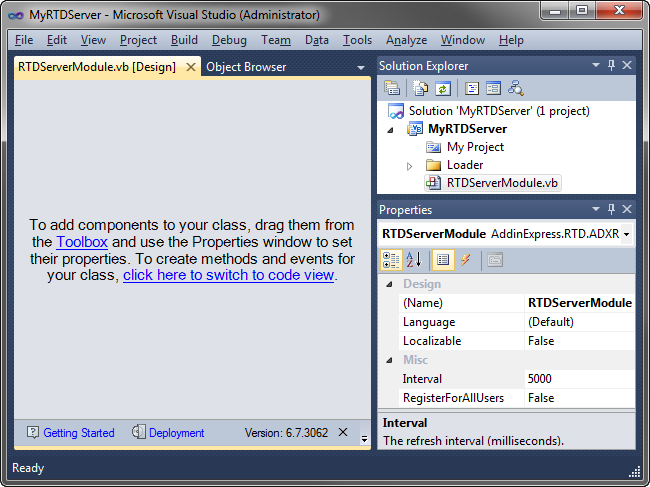650x487 pixels.
Task: Click the View Class Diagram icon
Action: click(x=516, y=88)
